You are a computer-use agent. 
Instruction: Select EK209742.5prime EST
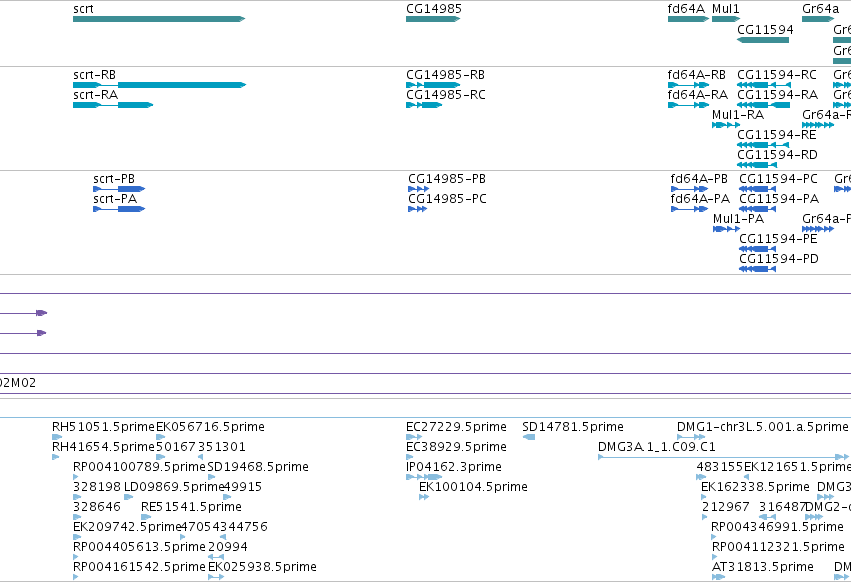click(77, 537)
